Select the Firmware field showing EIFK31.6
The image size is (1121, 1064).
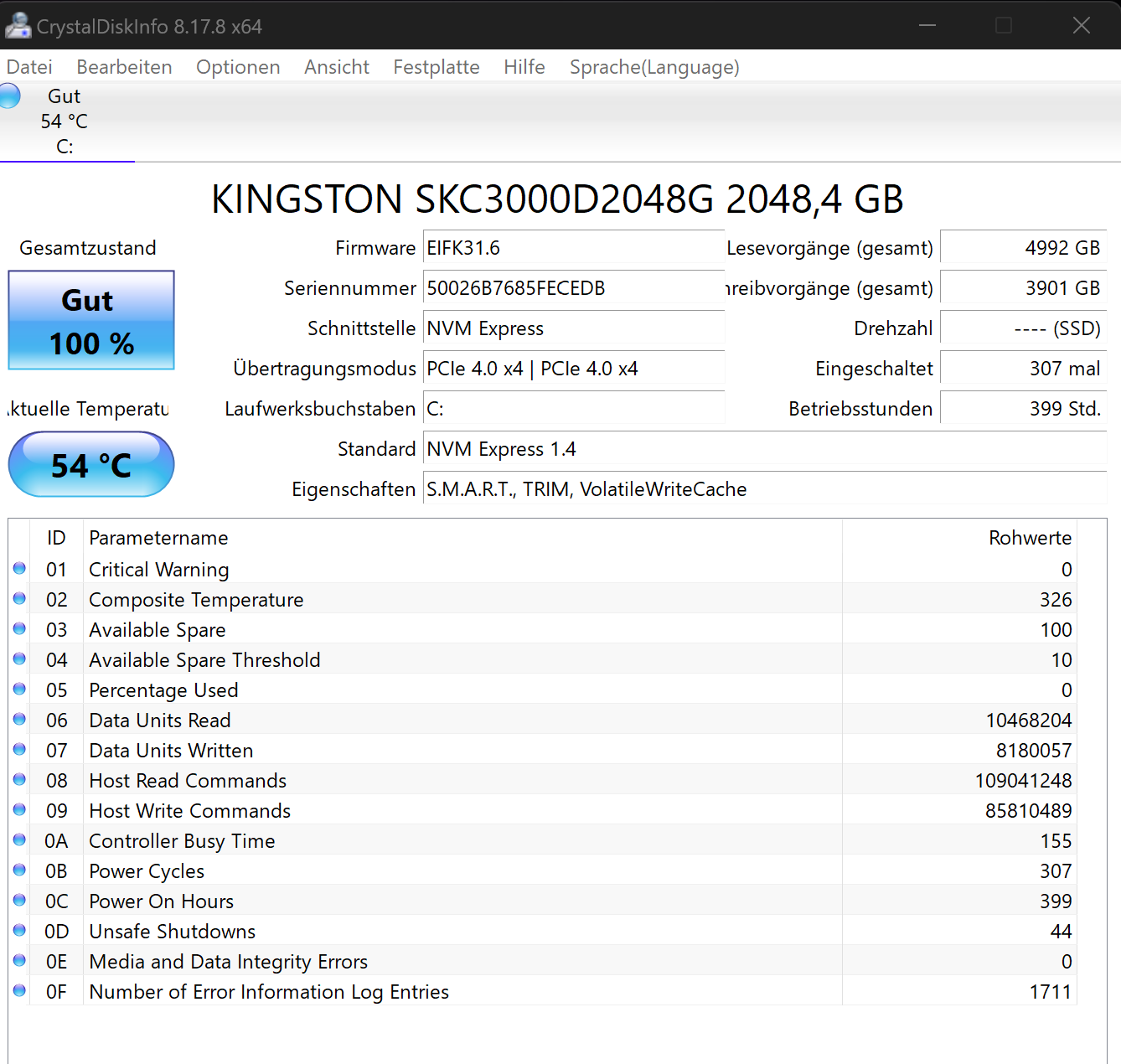point(573,247)
